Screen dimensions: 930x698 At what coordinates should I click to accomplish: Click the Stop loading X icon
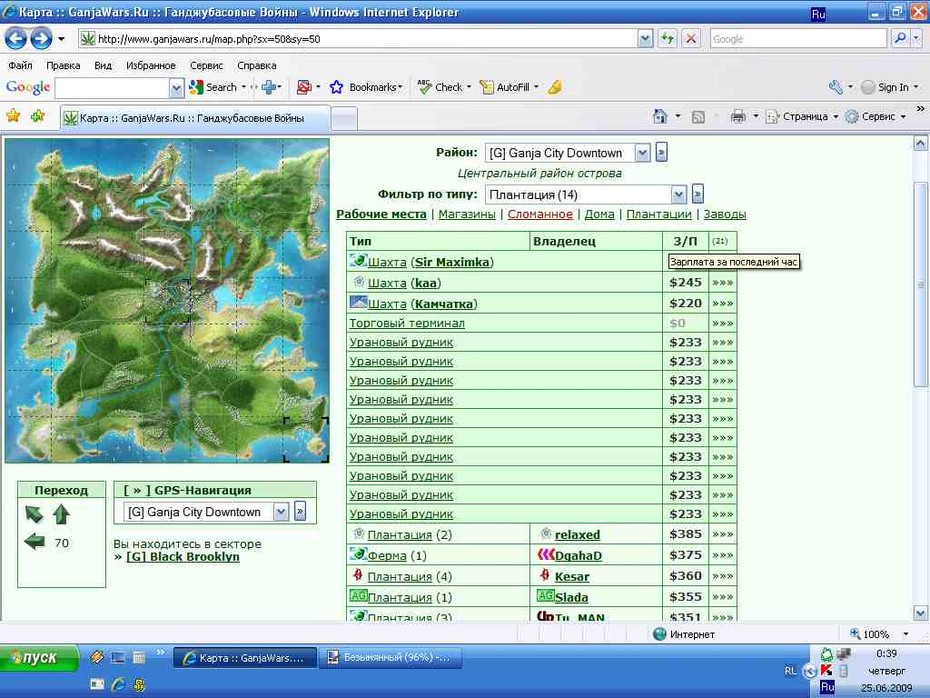click(x=691, y=39)
